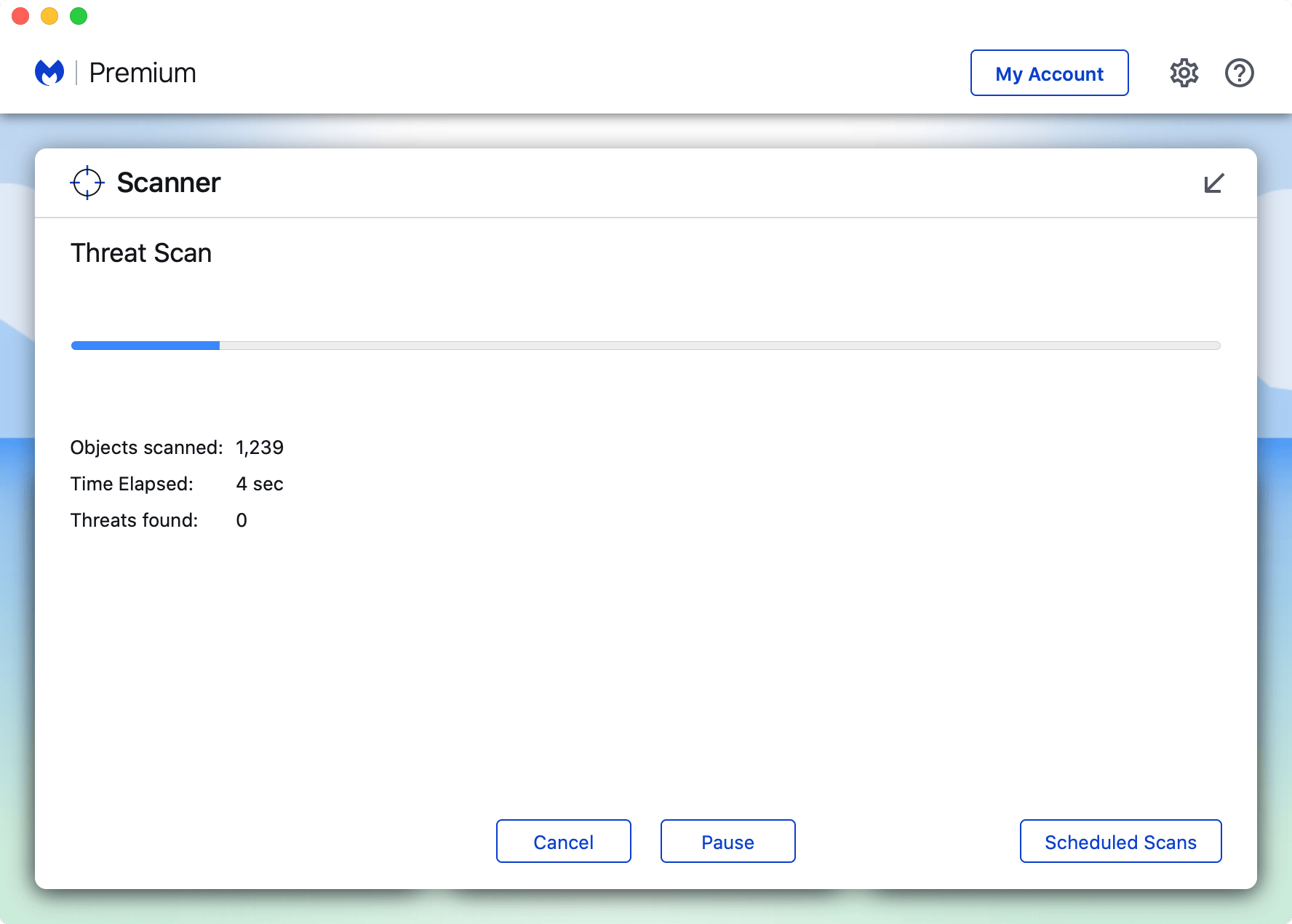Image resolution: width=1292 pixels, height=924 pixels.
Task: Minimize the window with the yellow button
Action: [49, 16]
